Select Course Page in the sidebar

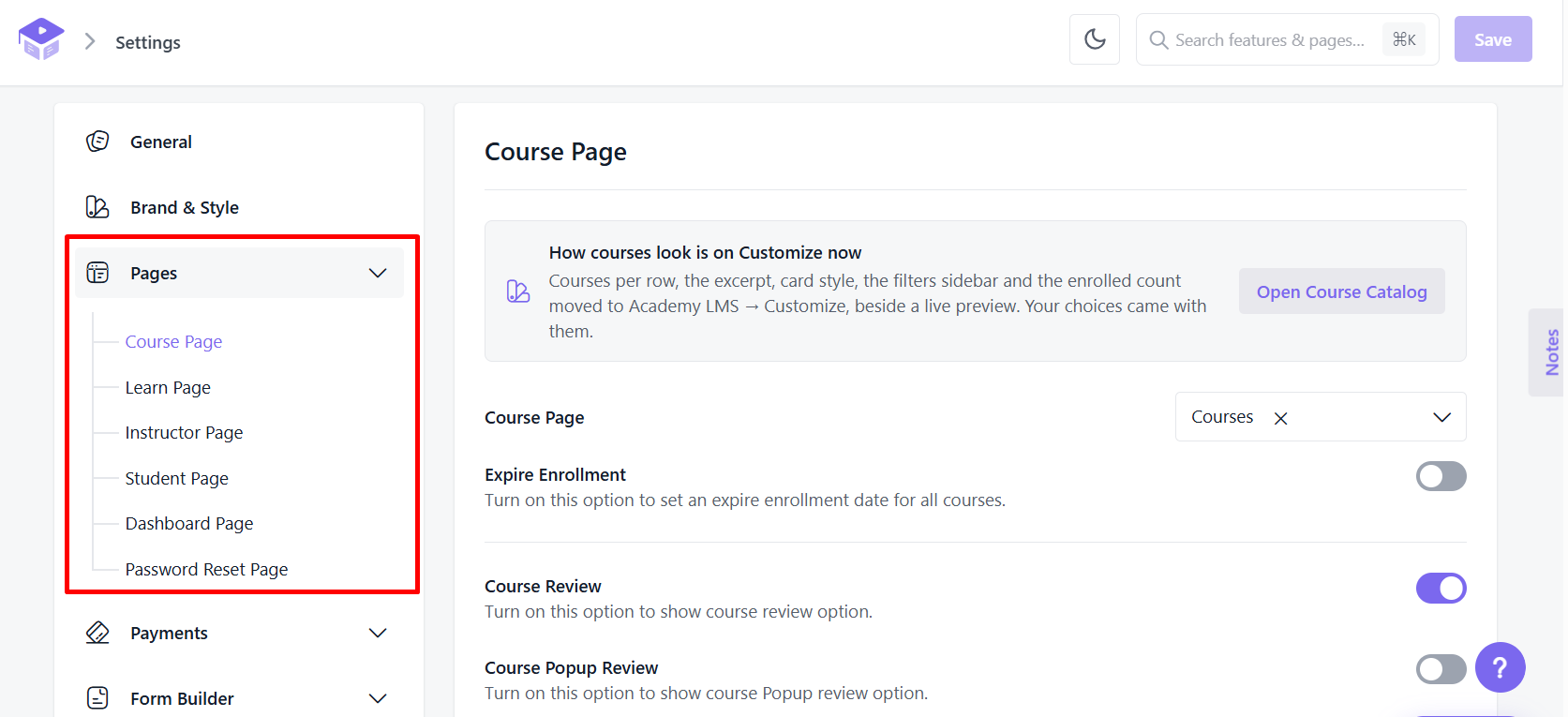tap(173, 341)
